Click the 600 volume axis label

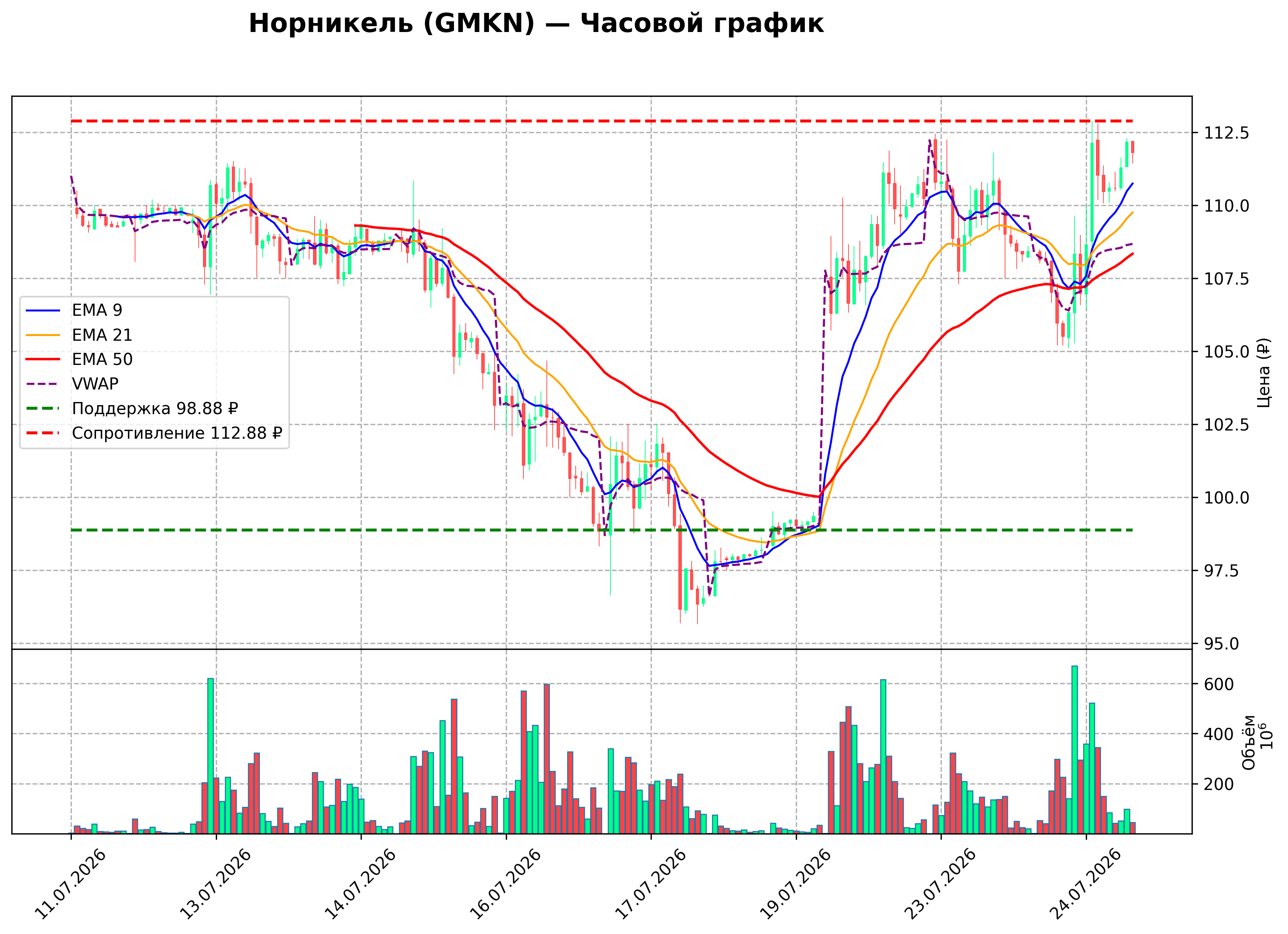coord(1219,684)
